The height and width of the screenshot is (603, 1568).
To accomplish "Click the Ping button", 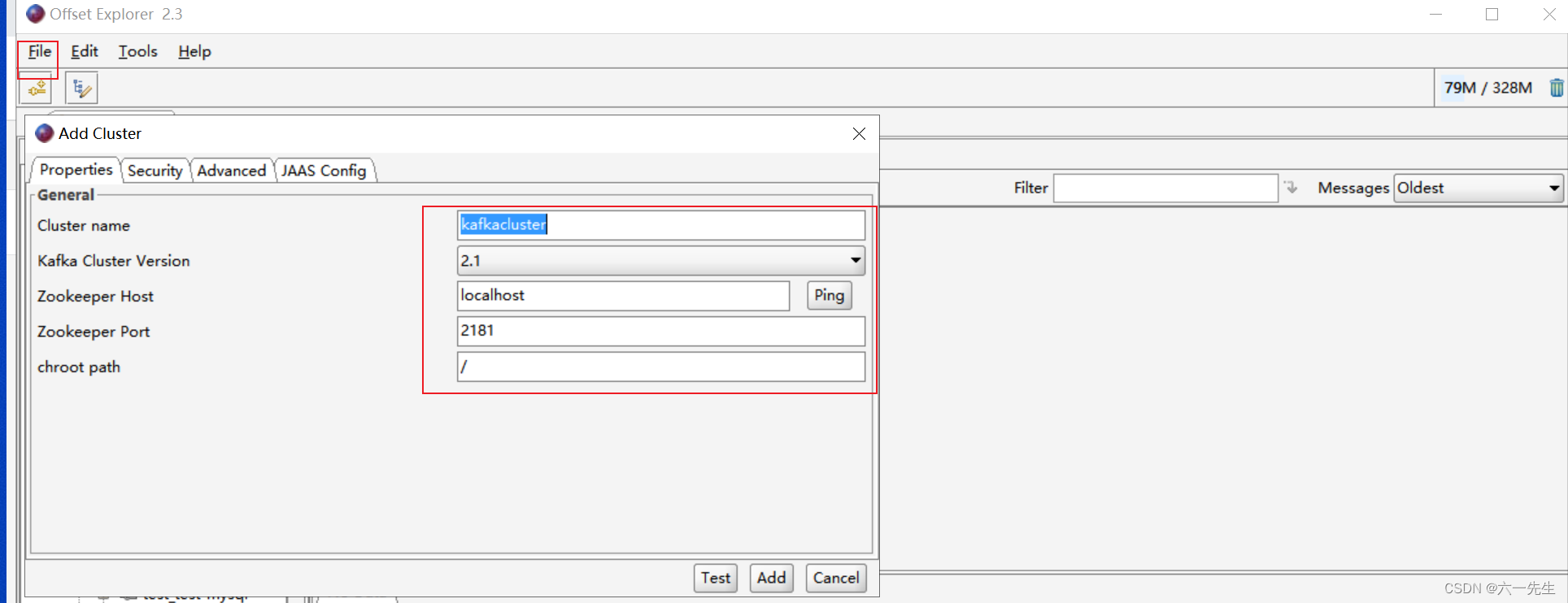I will (x=830, y=295).
